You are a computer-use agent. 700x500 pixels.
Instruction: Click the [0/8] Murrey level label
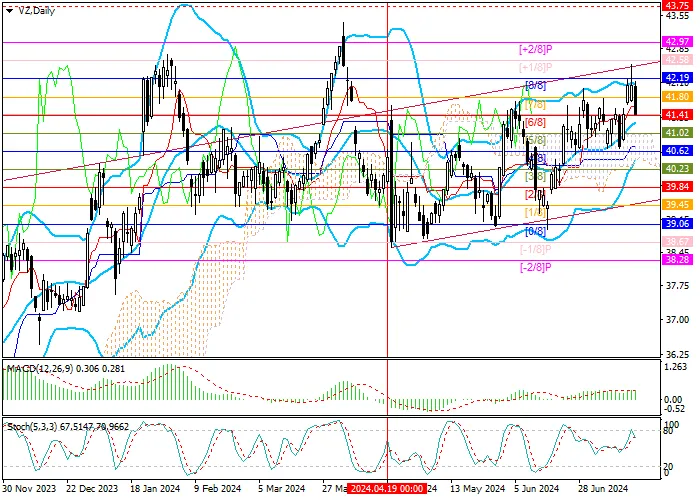click(x=536, y=231)
